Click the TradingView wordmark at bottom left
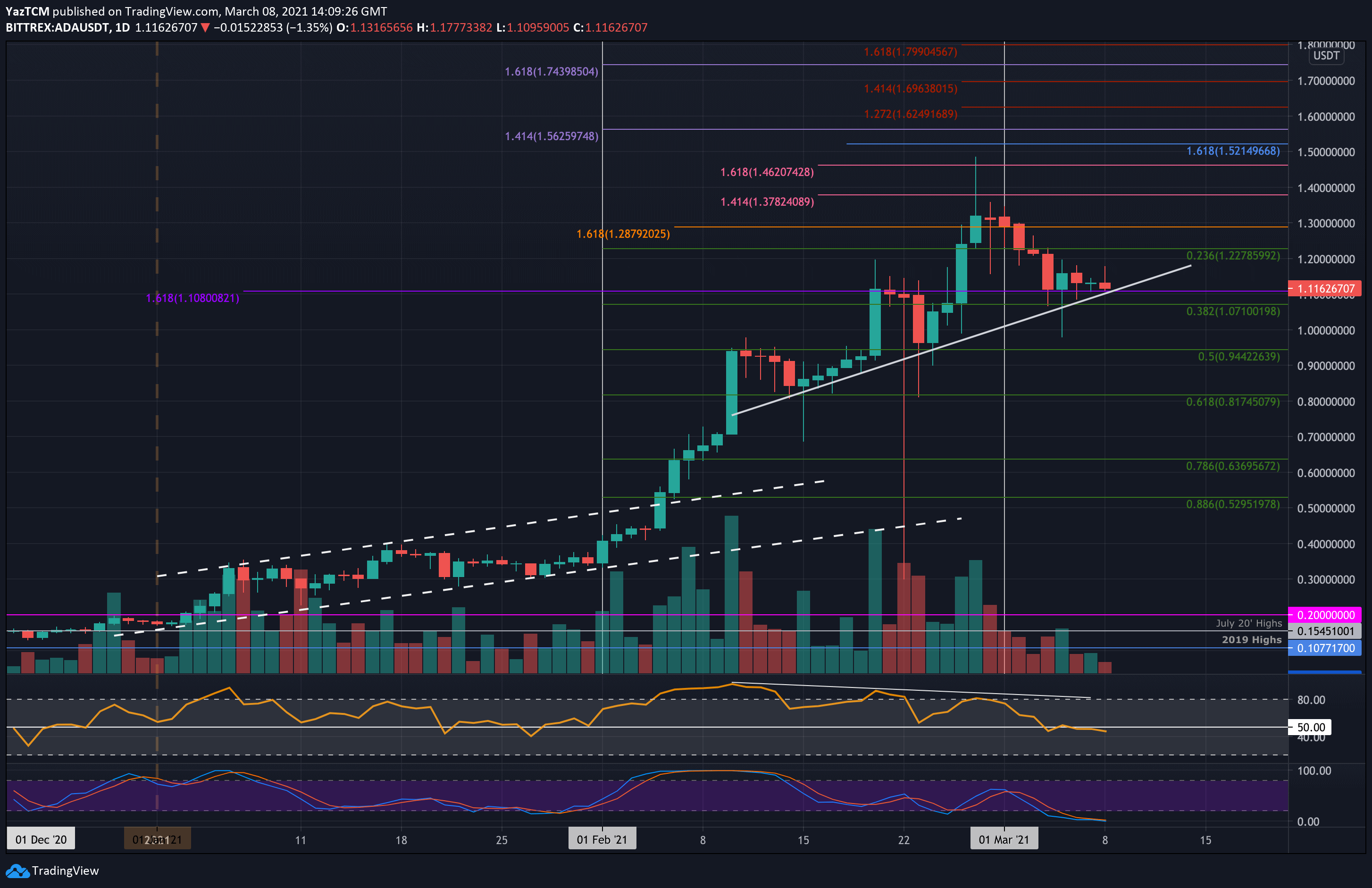The height and width of the screenshot is (888, 1372). point(65,871)
